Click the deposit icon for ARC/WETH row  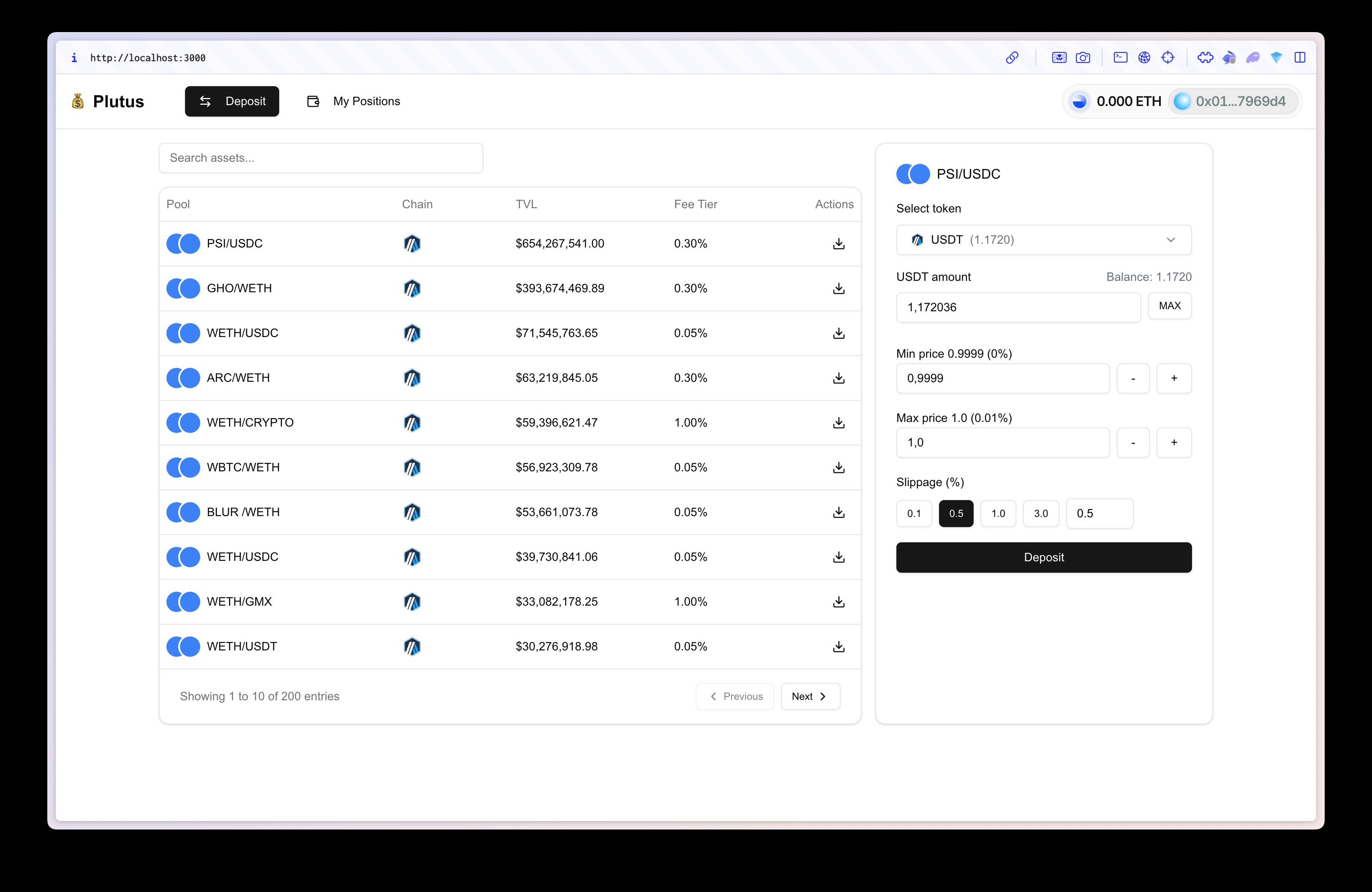pos(839,378)
